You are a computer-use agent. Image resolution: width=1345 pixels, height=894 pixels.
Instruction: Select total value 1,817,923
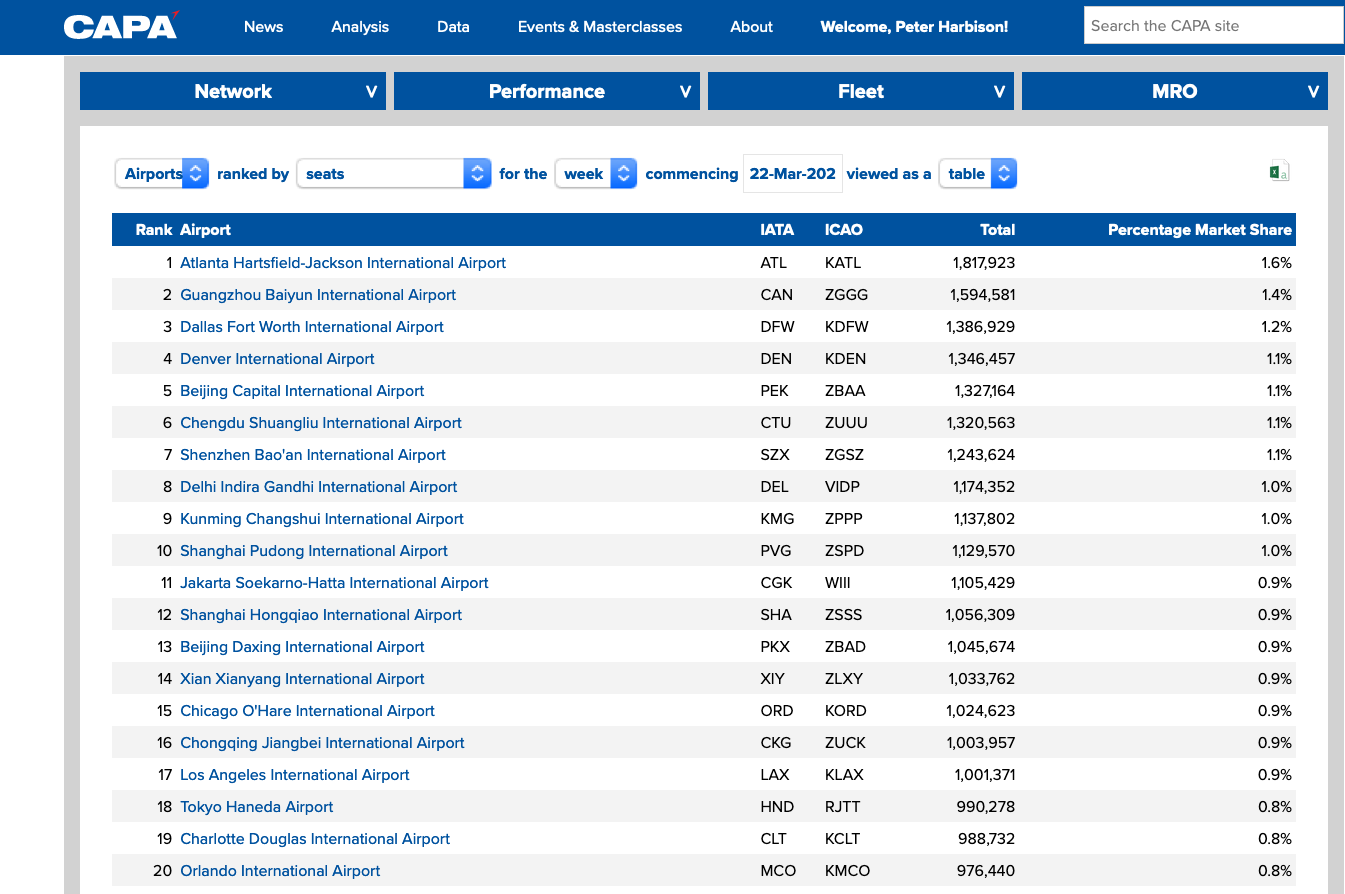[x=984, y=263]
